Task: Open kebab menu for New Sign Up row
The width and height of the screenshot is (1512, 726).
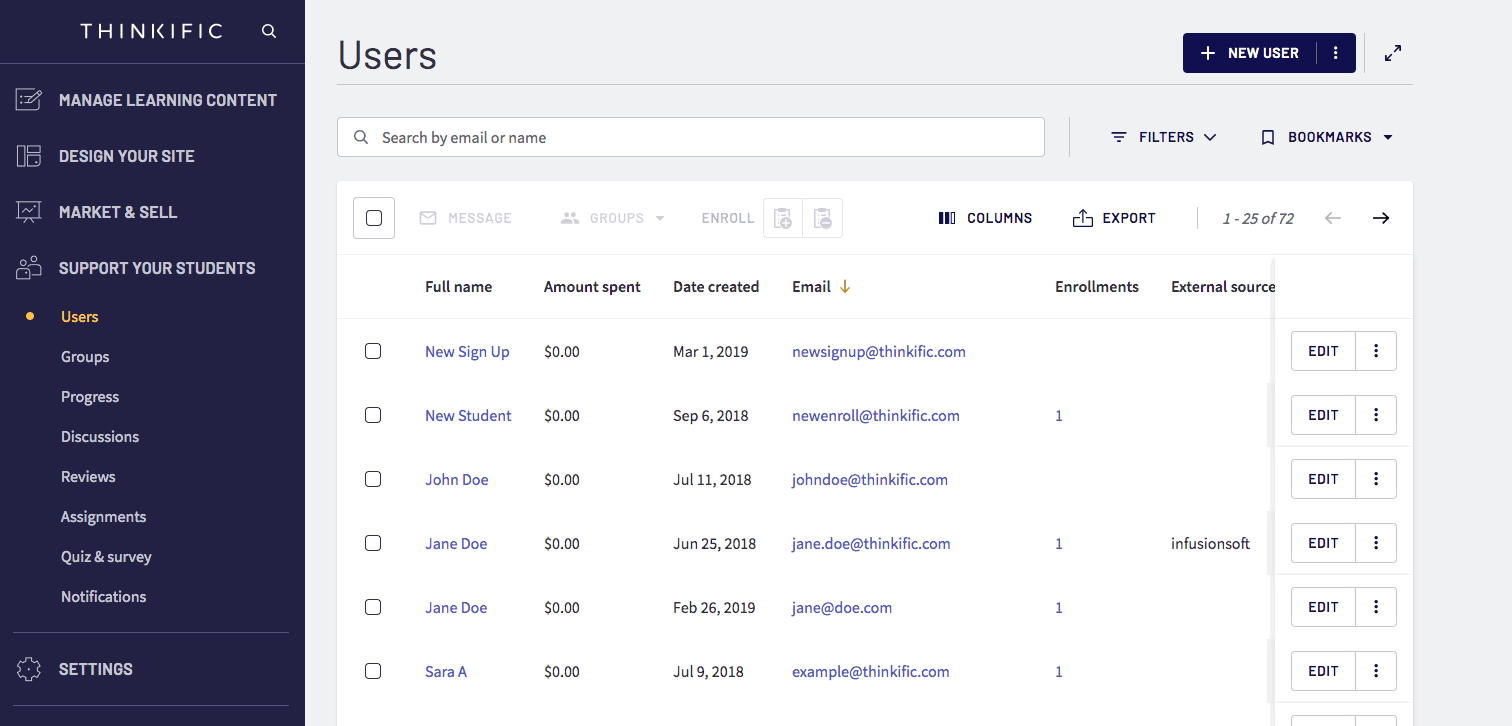Action: tap(1376, 351)
